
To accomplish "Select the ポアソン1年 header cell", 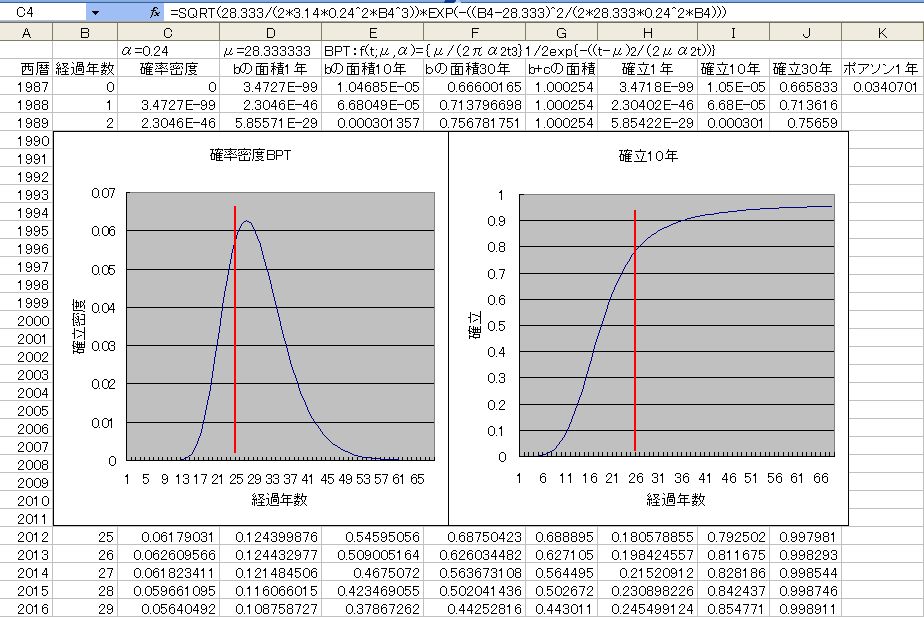I will (881, 69).
